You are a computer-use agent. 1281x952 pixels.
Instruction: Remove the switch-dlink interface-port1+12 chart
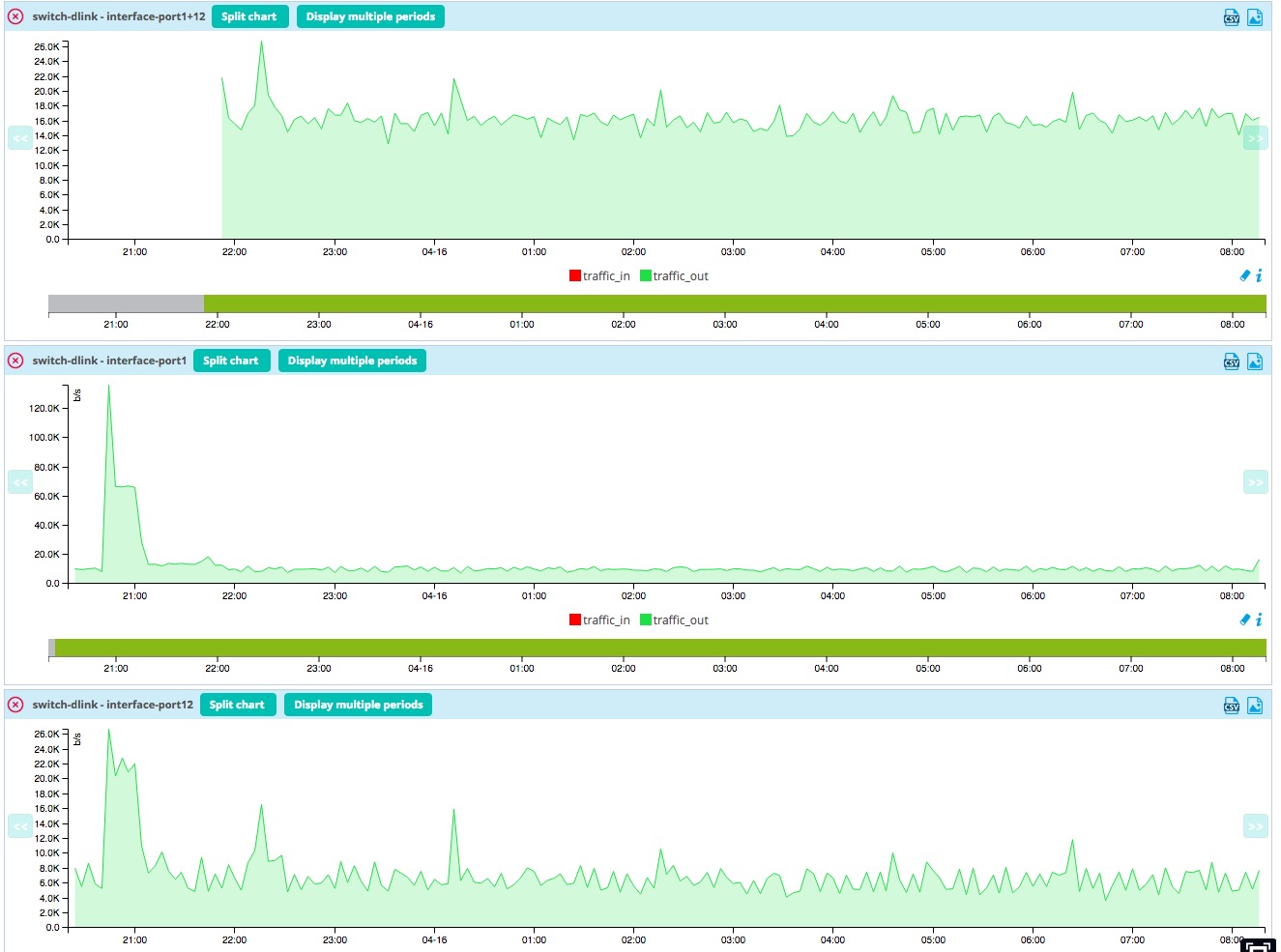15,16
